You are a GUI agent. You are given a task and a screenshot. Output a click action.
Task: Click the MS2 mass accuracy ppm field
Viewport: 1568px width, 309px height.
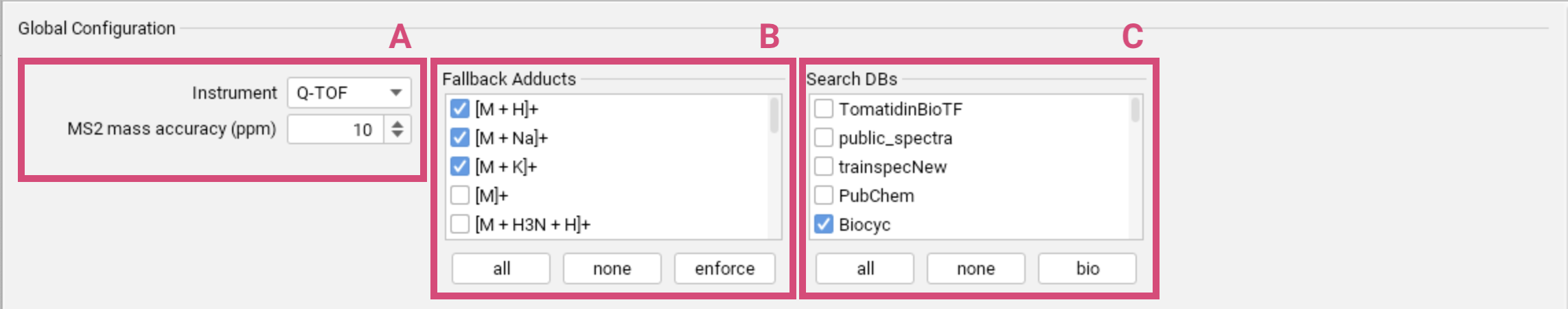tap(335, 130)
